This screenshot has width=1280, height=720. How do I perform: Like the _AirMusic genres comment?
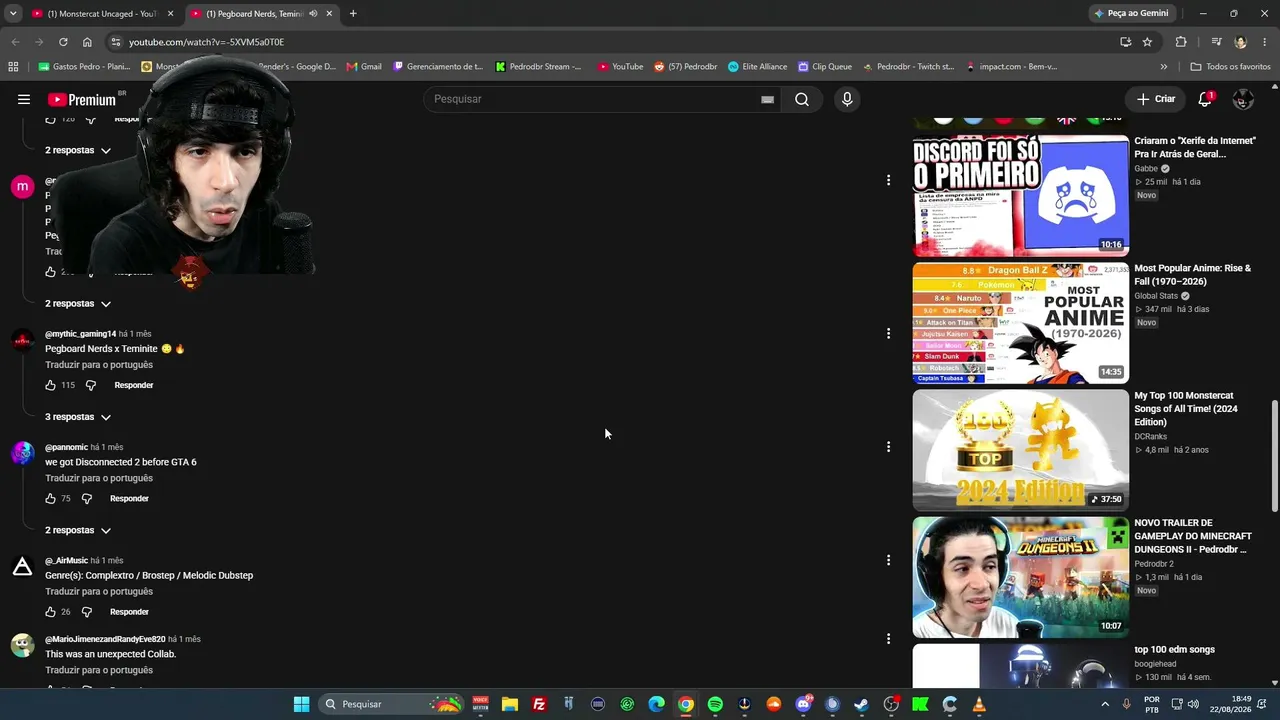(x=51, y=612)
